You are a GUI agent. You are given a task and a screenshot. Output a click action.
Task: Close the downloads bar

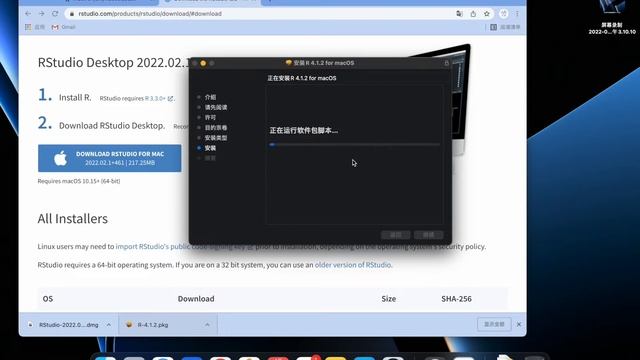click(519, 324)
